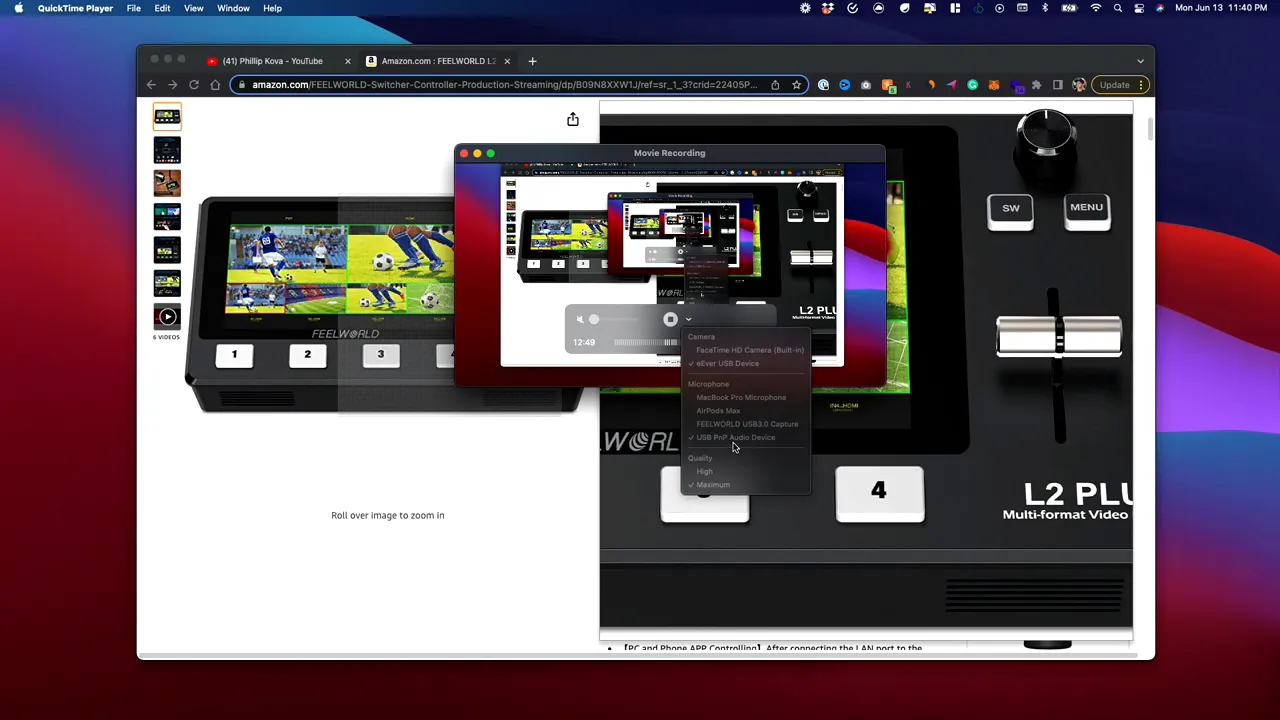Open the Chrome three-dot menu
Viewport: 1280px width, 720px height.
[x=1141, y=85]
